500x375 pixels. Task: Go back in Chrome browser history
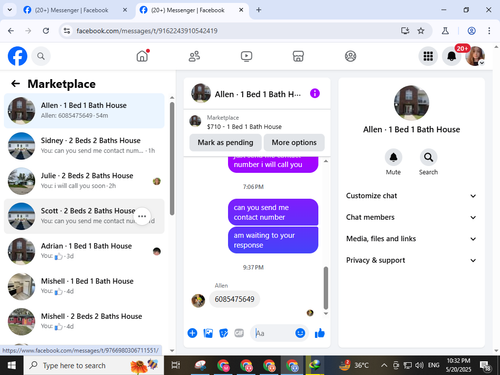click(11, 31)
